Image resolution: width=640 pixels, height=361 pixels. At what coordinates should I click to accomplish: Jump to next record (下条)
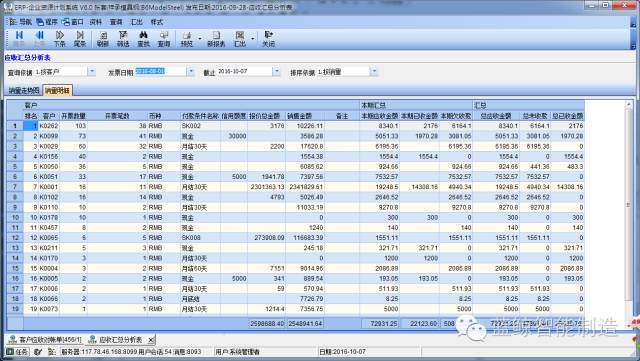pyautogui.click(x=60, y=39)
